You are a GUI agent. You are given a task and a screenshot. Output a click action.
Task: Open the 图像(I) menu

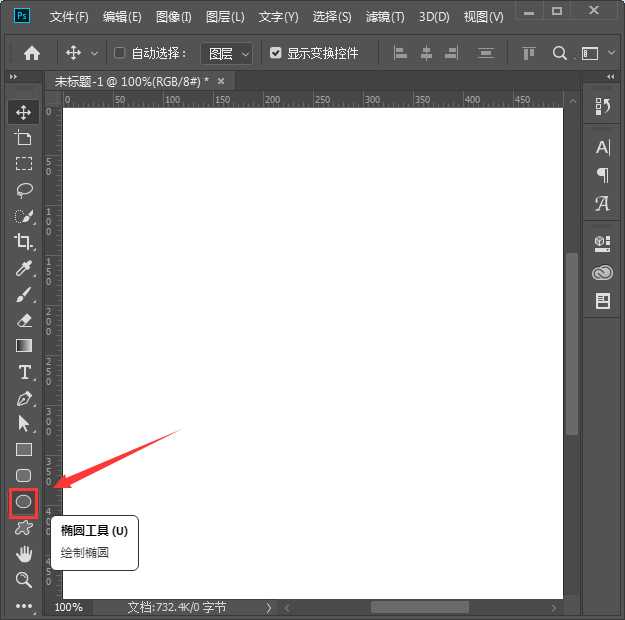(173, 17)
